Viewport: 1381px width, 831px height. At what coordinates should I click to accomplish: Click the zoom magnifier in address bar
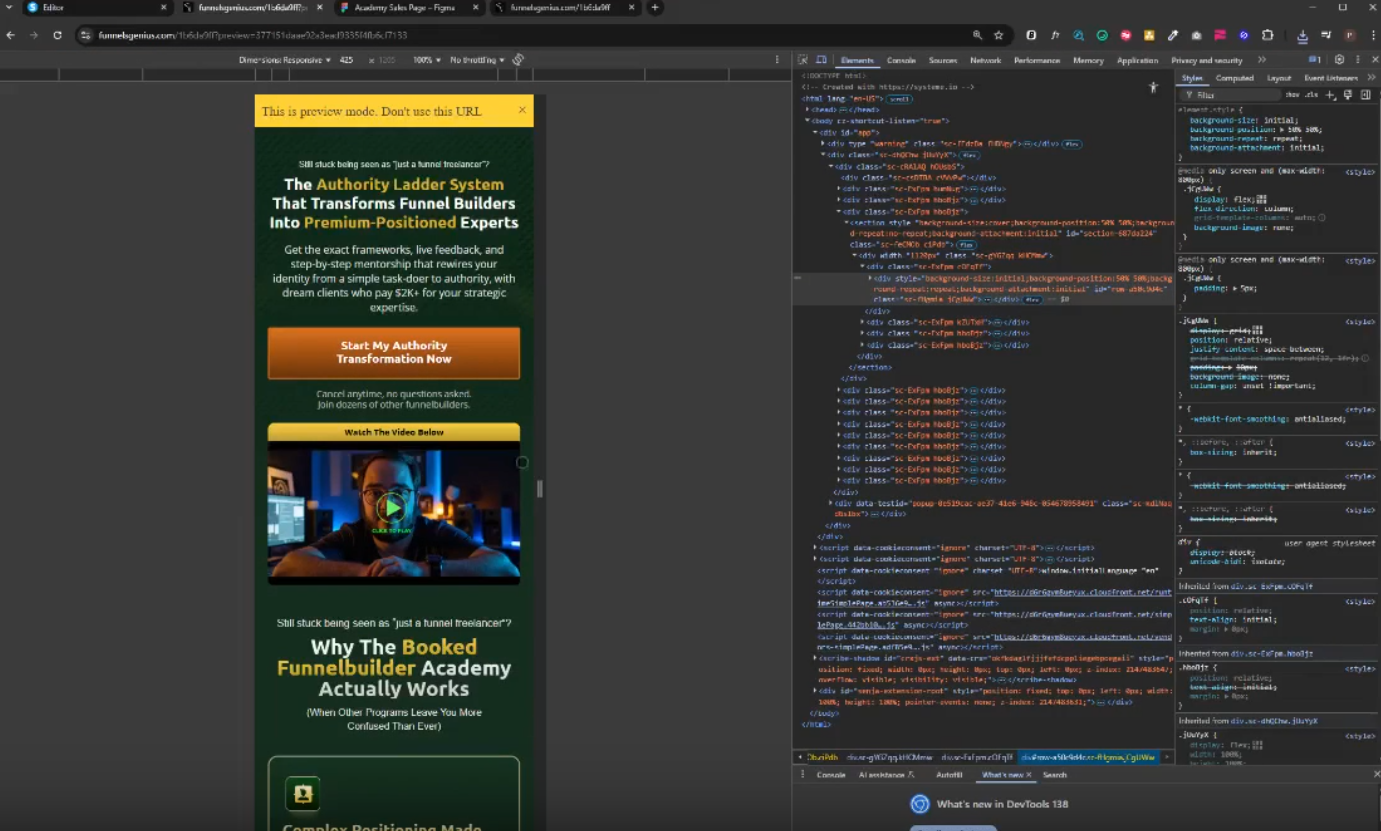(x=977, y=35)
